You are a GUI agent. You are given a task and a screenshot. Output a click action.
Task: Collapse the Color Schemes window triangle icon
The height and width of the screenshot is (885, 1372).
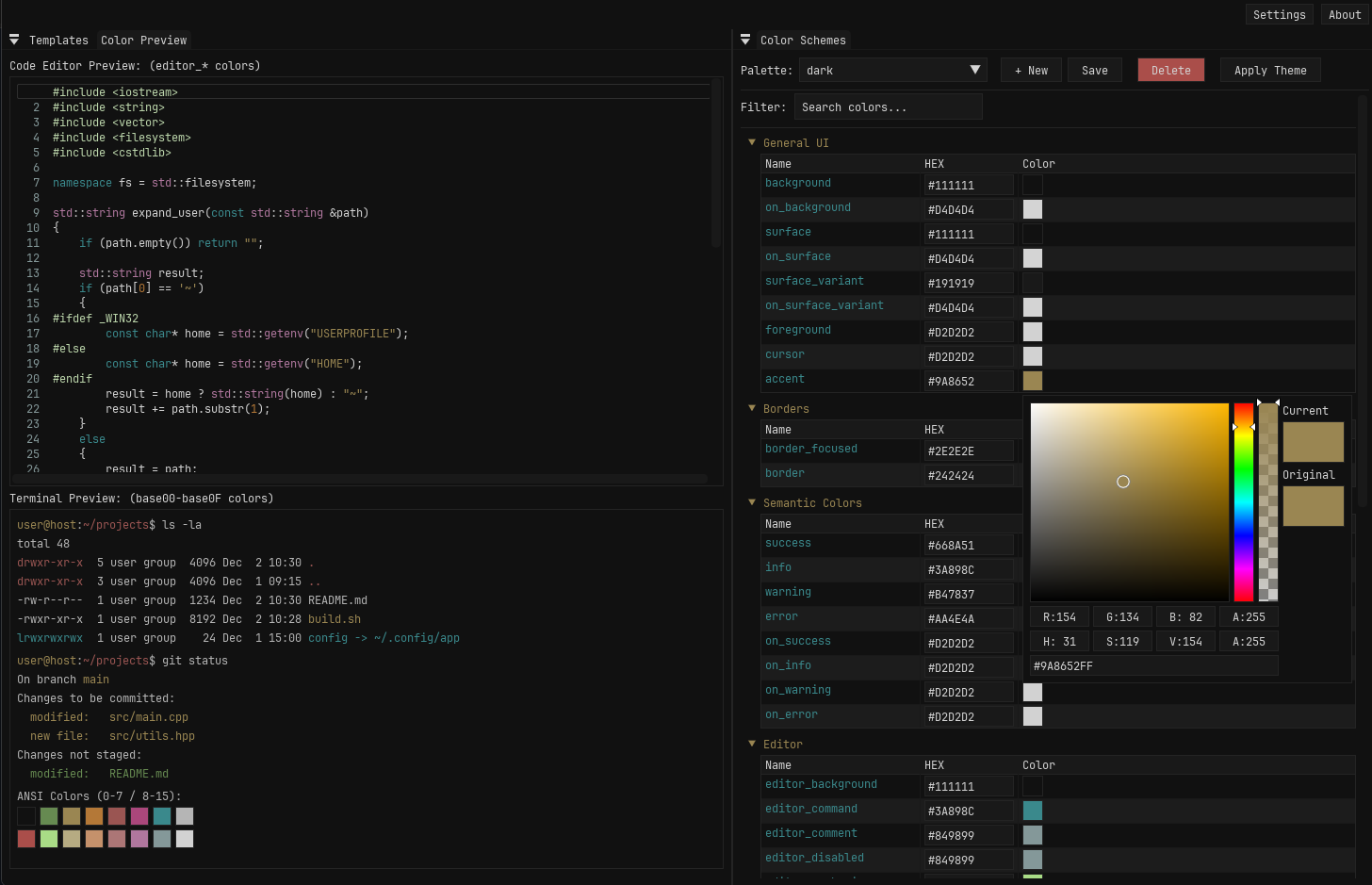(x=745, y=40)
